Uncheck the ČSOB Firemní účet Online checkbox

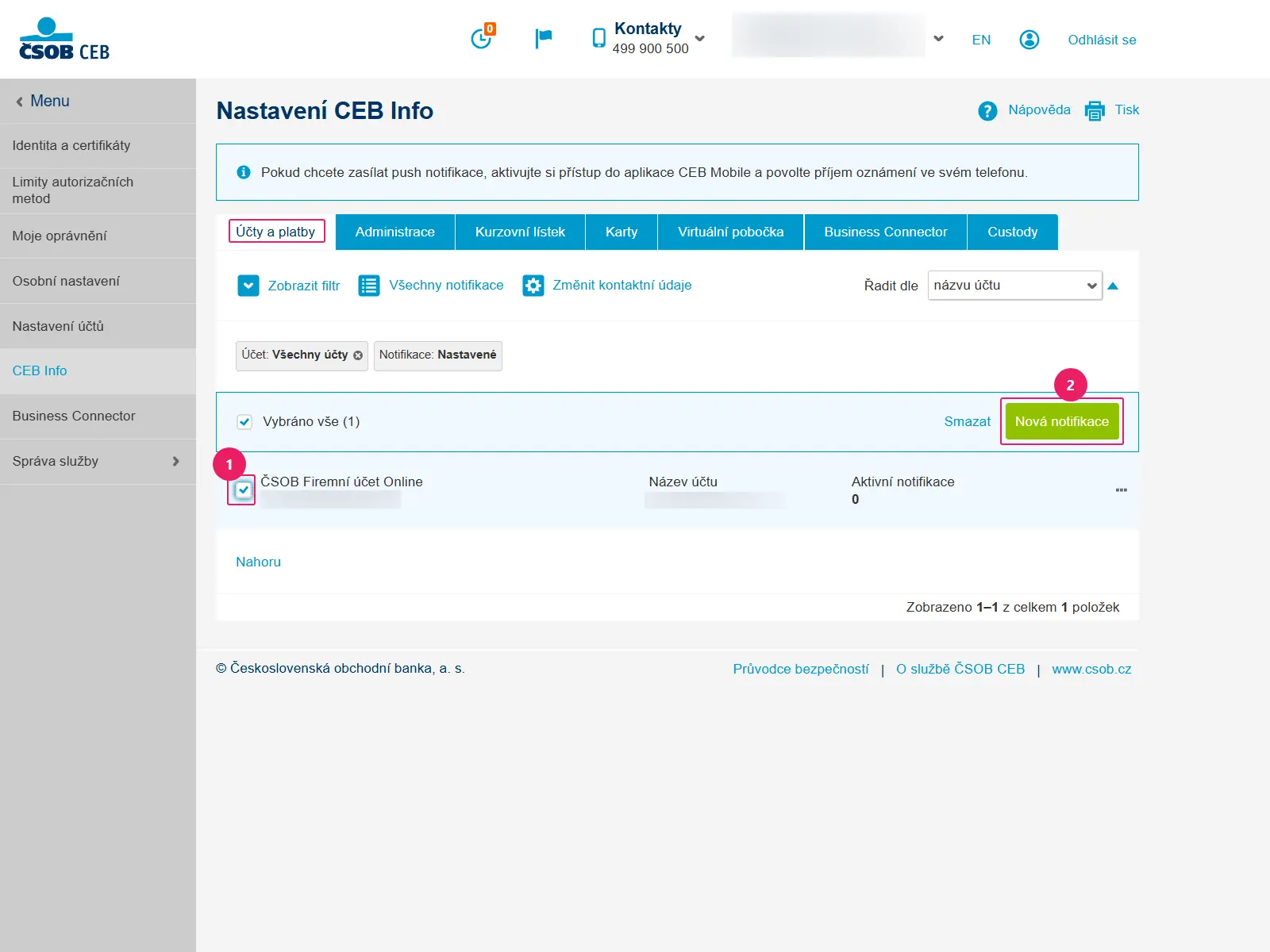point(244,490)
